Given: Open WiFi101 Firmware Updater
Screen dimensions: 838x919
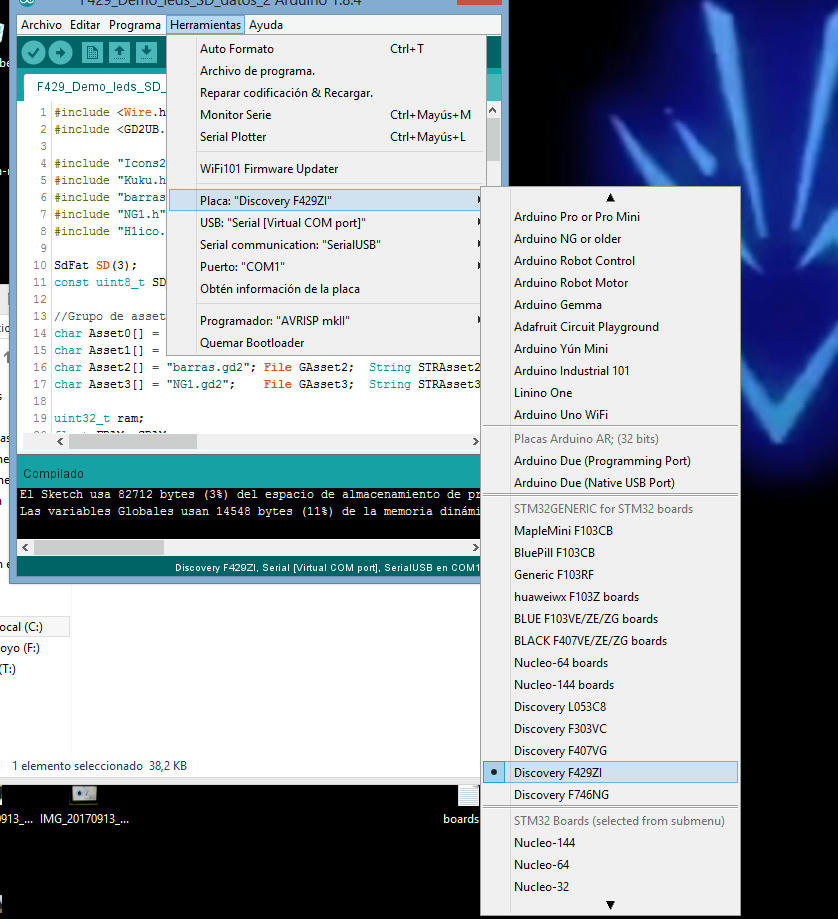Looking at the screenshot, I should (x=328, y=169).
